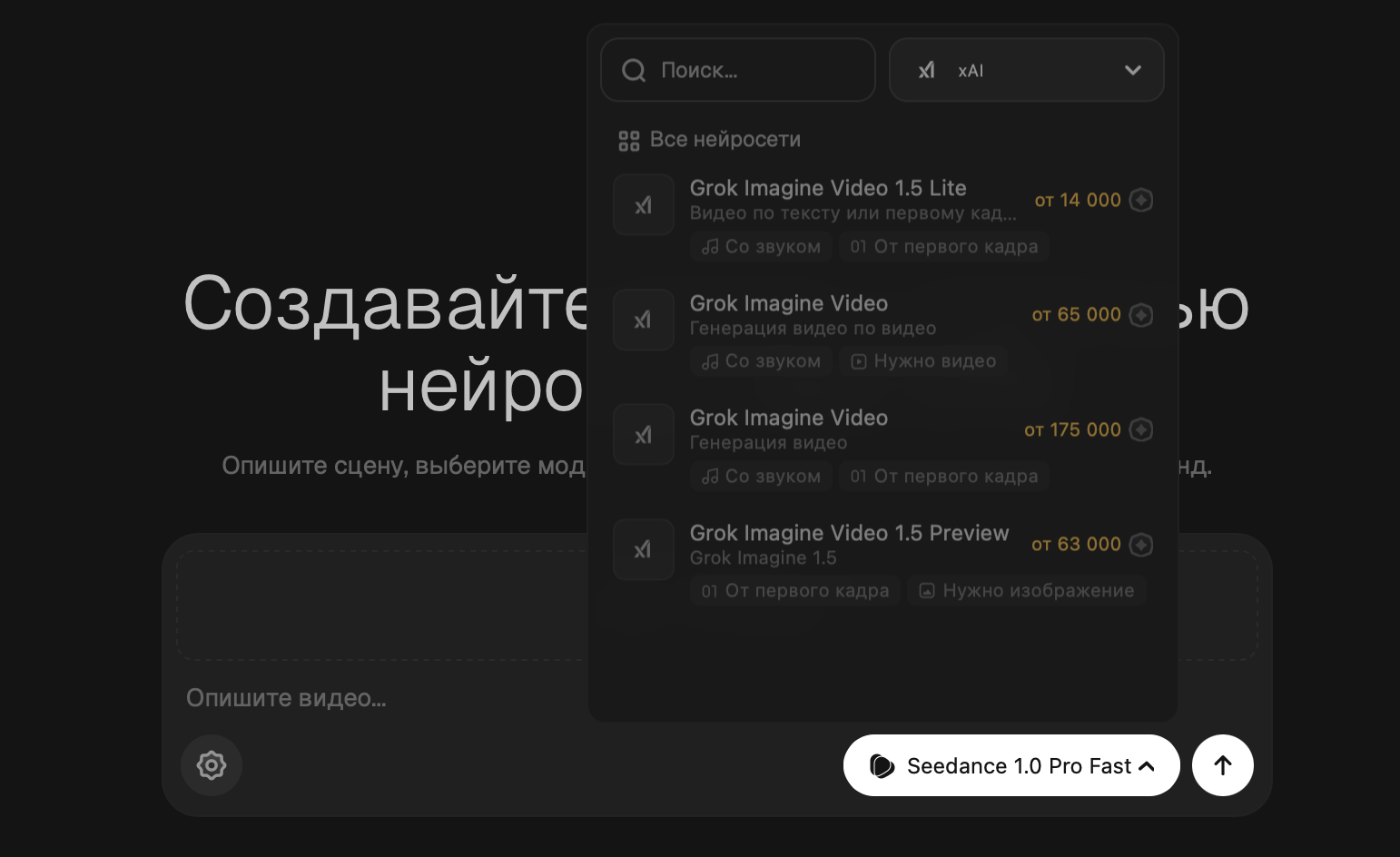The width and height of the screenshot is (1400, 857).
Task: Click the chevron in xAI dropdown
Action: click(1133, 70)
